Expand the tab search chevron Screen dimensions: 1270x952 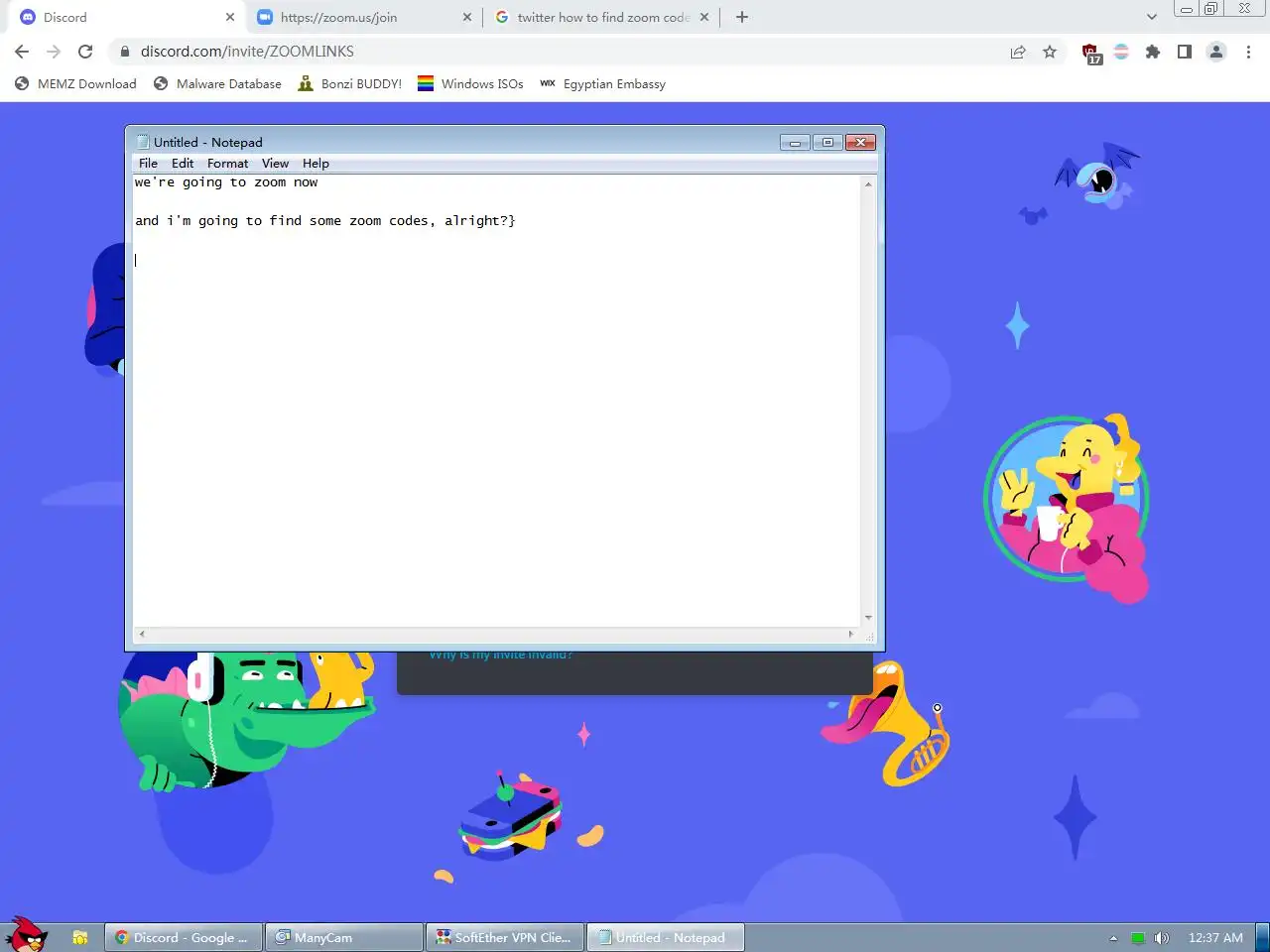(x=1151, y=17)
